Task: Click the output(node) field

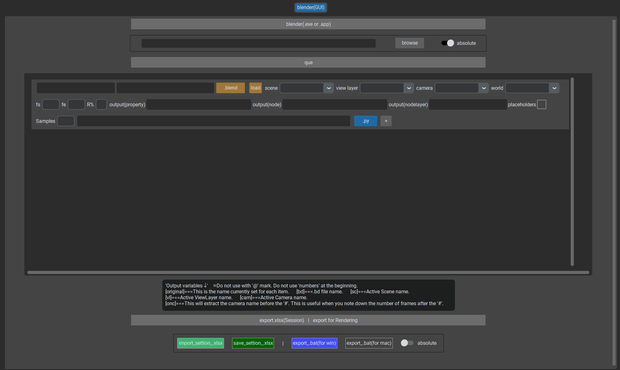Action: click(335, 104)
